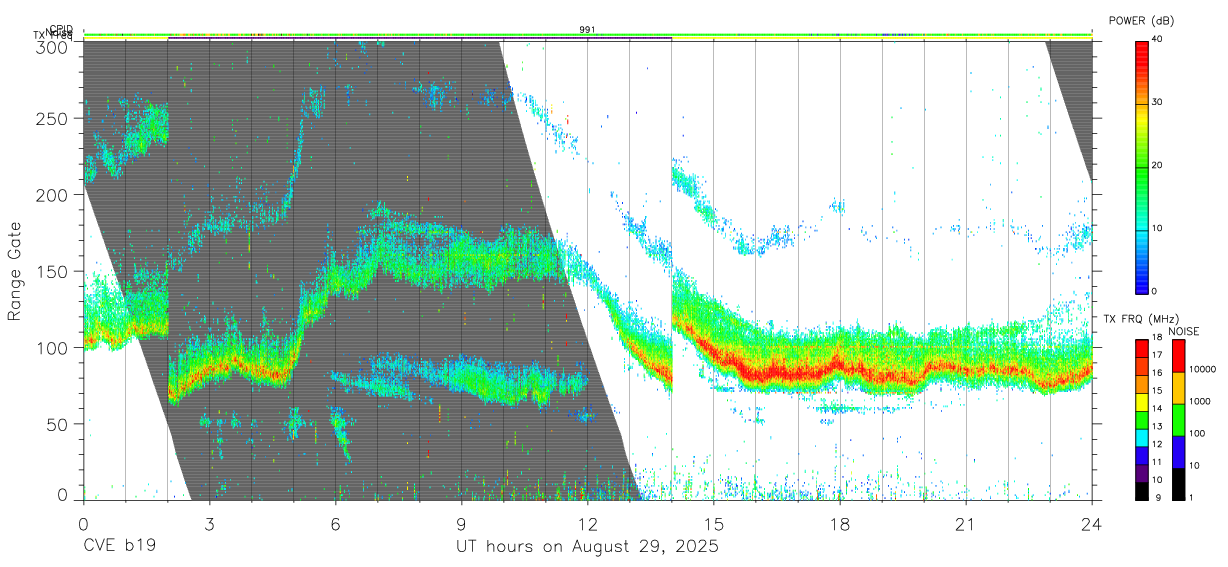Image resolution: width=1228 pixels, height=567 pixels.
Task: Click the 12 tick on UT hours axis
Action: click(588, 523)
